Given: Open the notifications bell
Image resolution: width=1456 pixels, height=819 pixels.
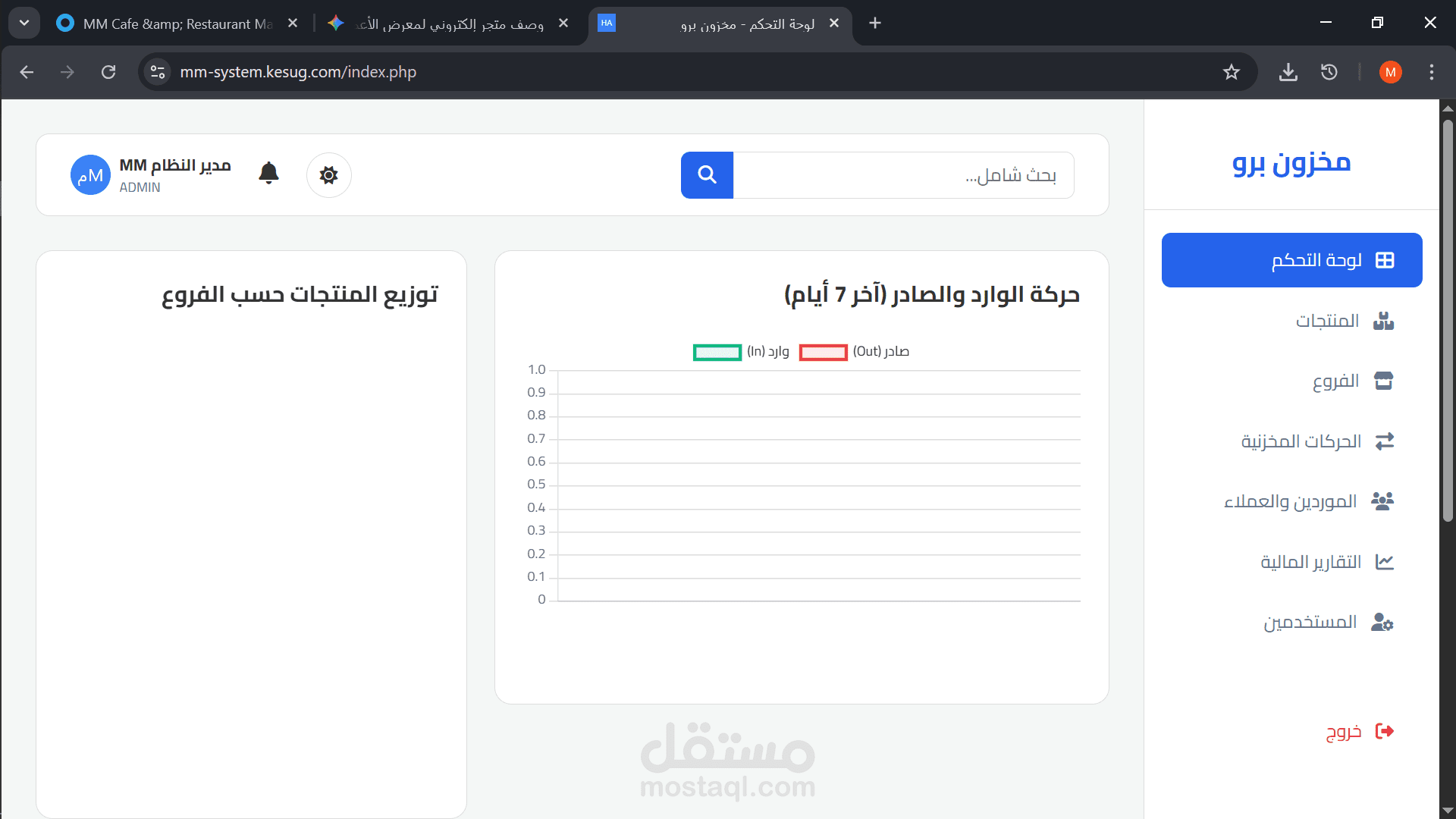Looking at the screenshot, I should 268,174.
